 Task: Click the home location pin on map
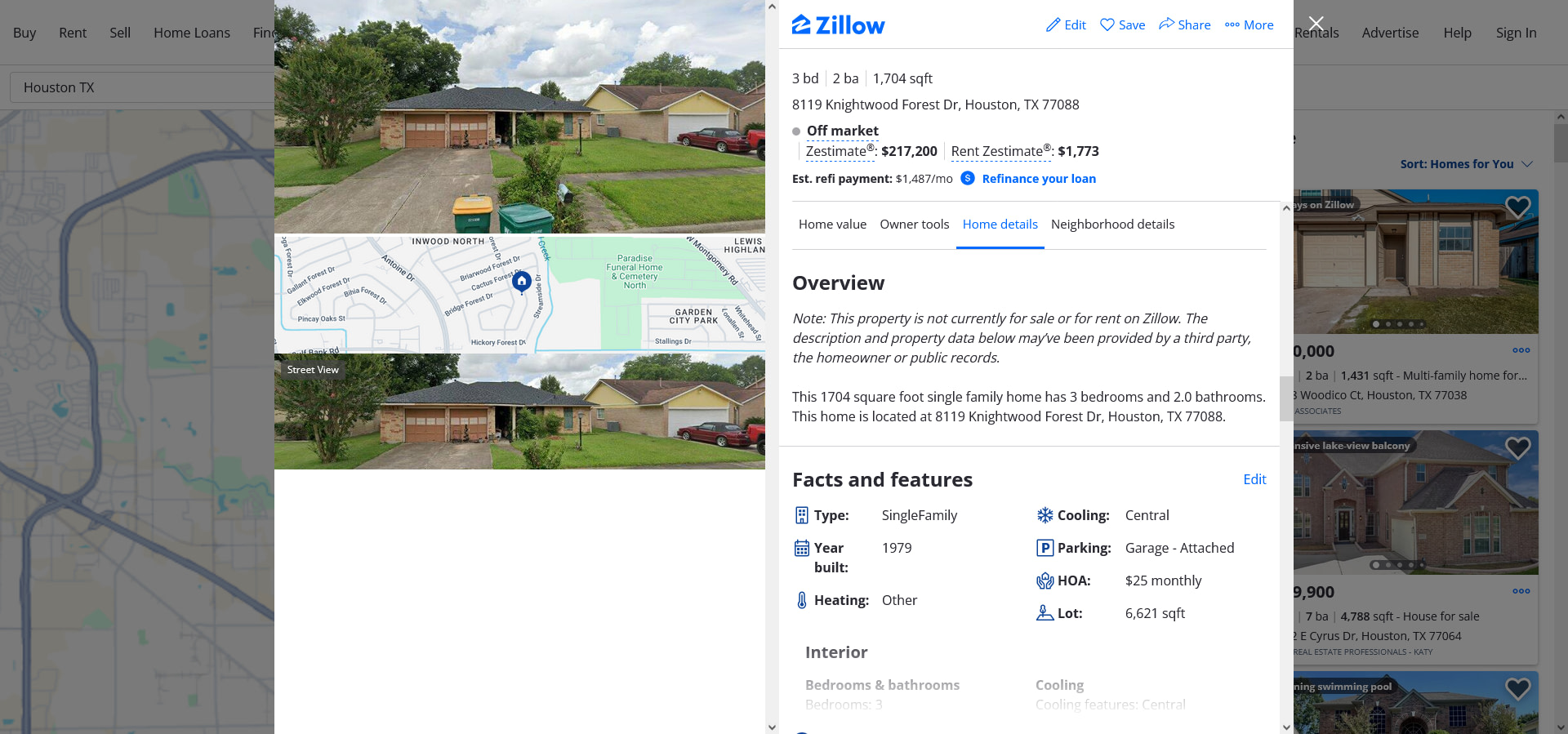click(x=522, y=282)
